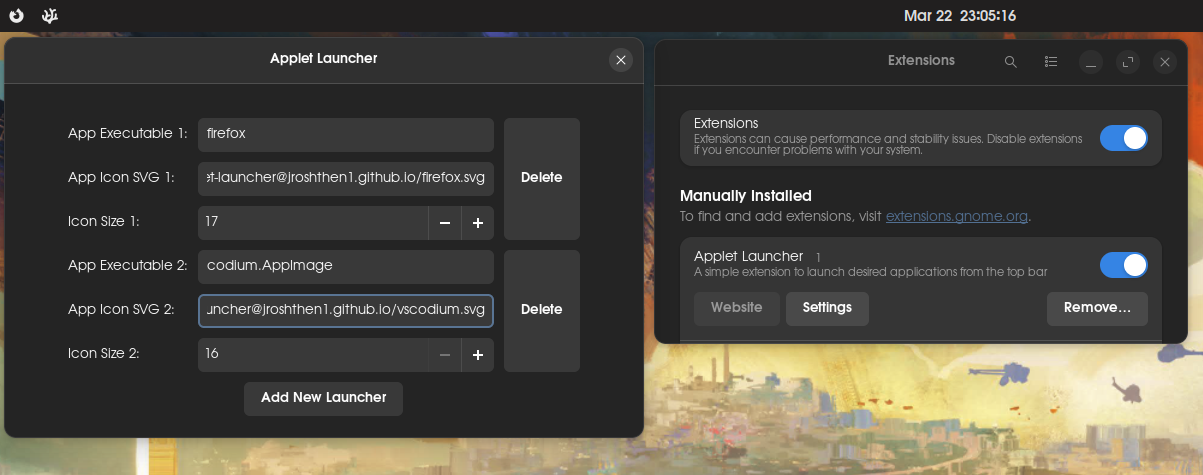The image size is (1203, 475).
Task: Visit the extensions.gnome.org link
Action: [x=956, y=216]
